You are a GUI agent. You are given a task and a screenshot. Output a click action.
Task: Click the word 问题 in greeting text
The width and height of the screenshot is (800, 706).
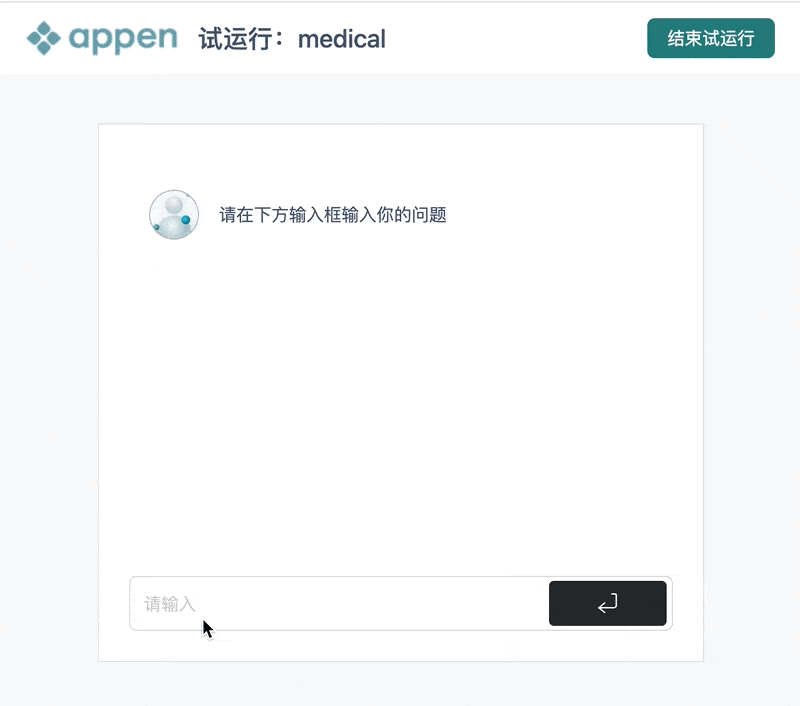pyautogui.click(x=430, y=215)
